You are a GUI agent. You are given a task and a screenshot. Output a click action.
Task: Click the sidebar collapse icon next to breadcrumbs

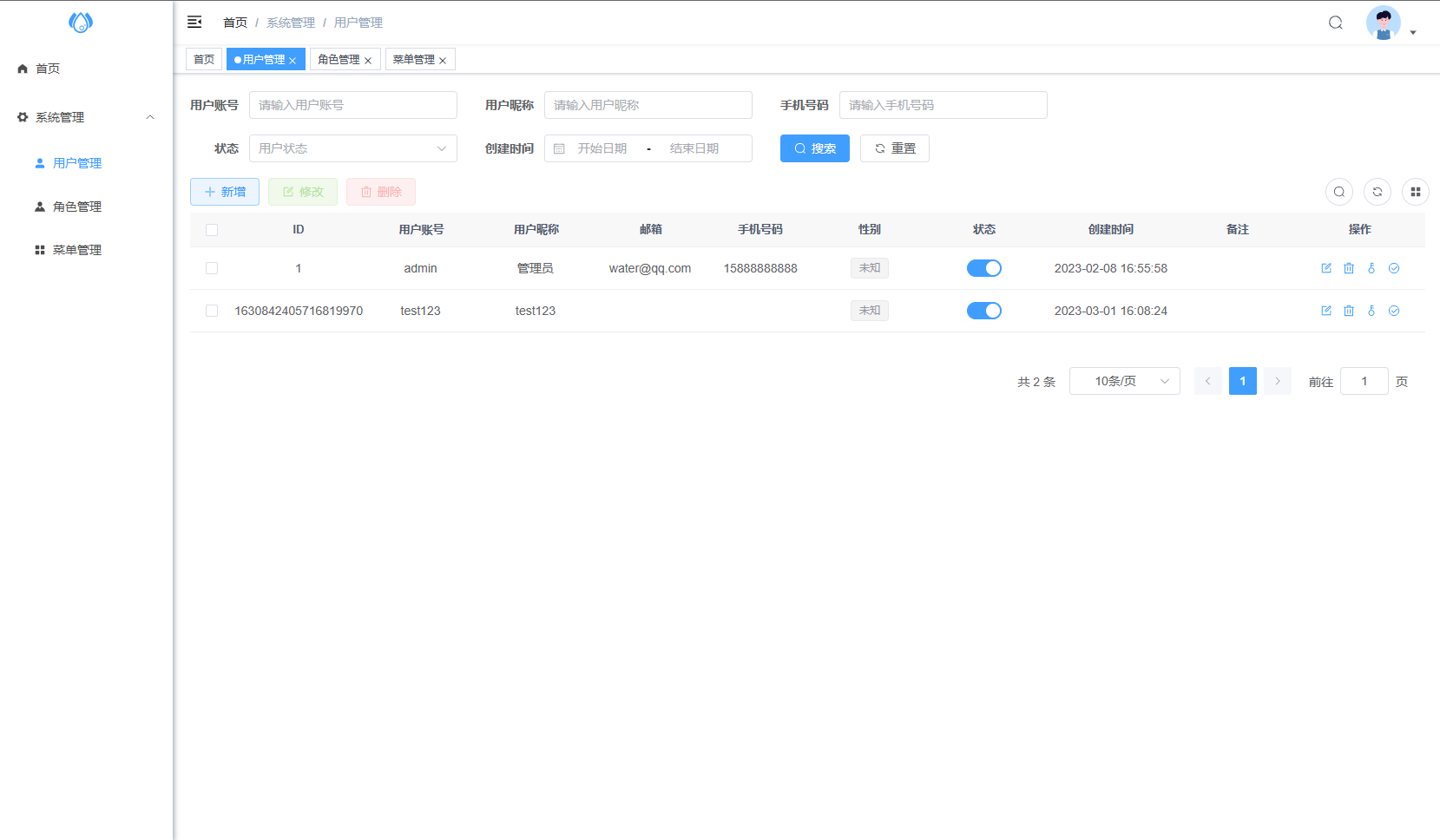point(194,22)
